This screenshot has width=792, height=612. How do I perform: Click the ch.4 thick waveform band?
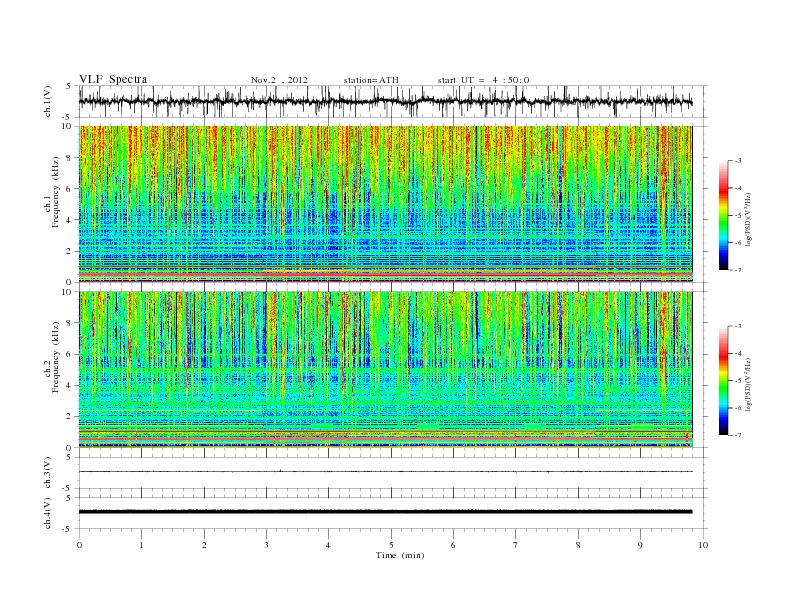tap(385, 512)
